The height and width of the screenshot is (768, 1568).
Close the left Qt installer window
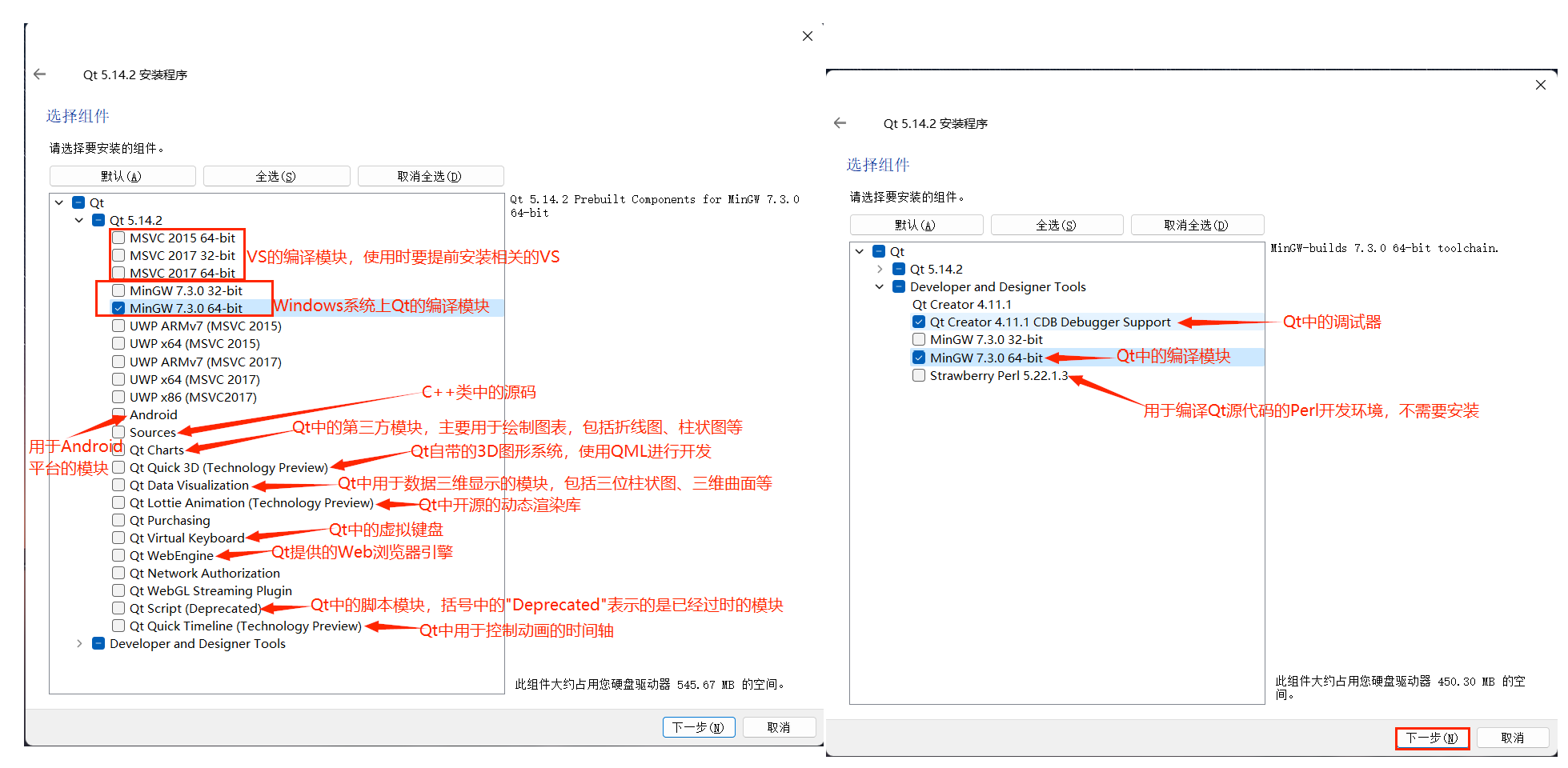pyautogui.click(x=808, y=36)
